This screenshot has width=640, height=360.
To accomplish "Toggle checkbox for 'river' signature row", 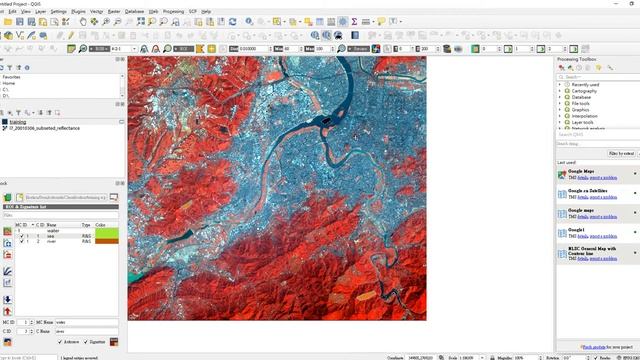I will tap(22, 241).
